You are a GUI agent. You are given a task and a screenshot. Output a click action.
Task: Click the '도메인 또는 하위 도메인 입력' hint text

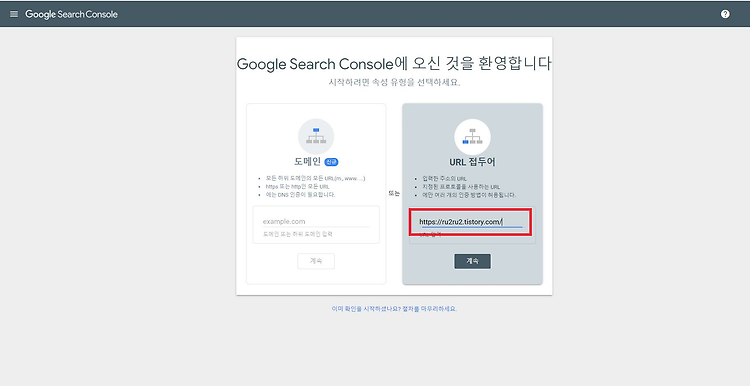(x=298, y=234)
